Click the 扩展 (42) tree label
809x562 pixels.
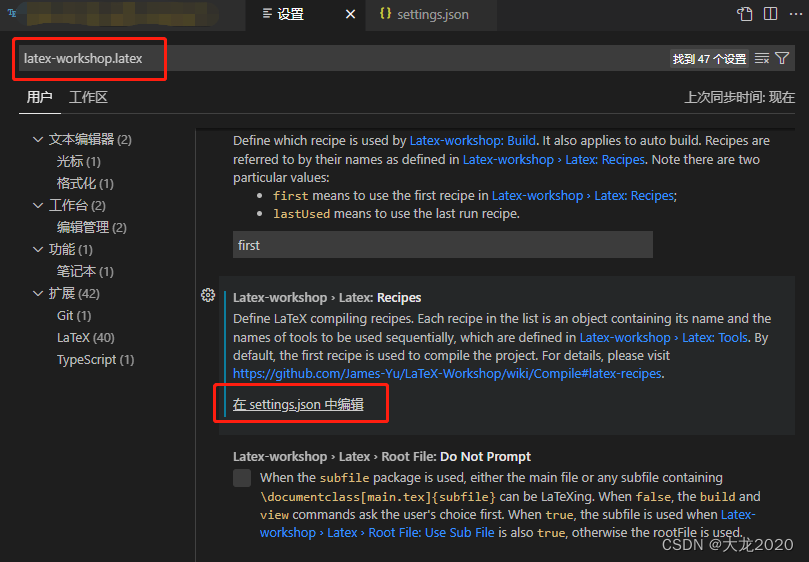click(74, 293)
